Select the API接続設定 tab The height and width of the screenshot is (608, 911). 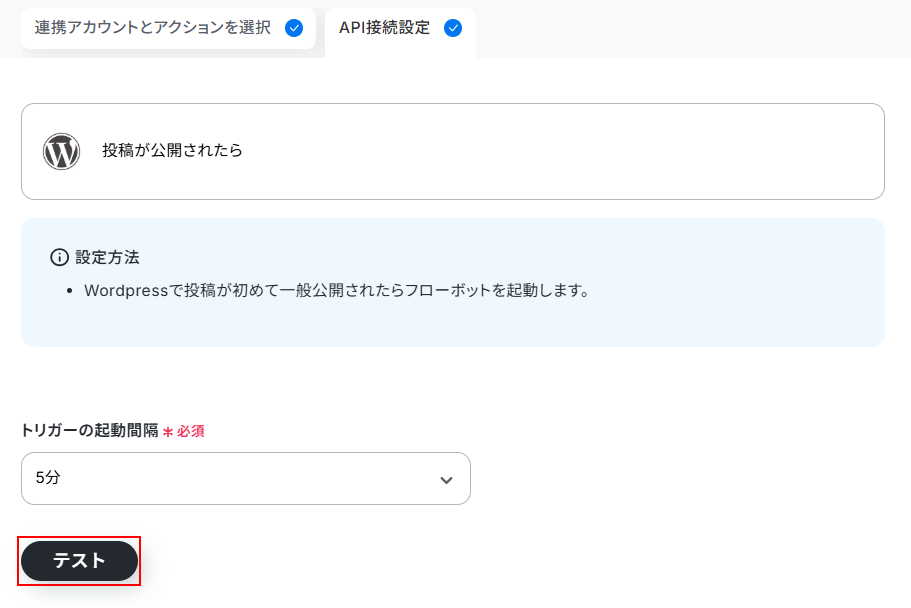coord(385,28)
